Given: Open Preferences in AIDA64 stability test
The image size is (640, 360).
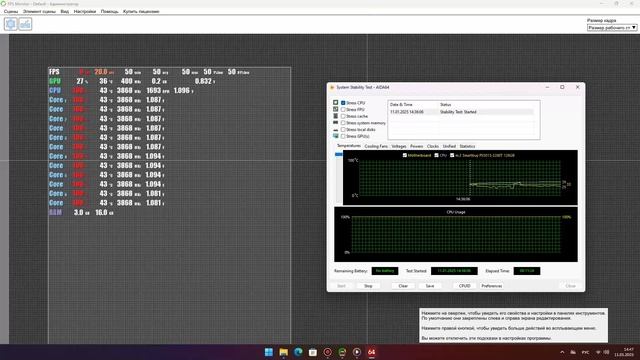Looking at the screenshot, I should click(491, 286).
